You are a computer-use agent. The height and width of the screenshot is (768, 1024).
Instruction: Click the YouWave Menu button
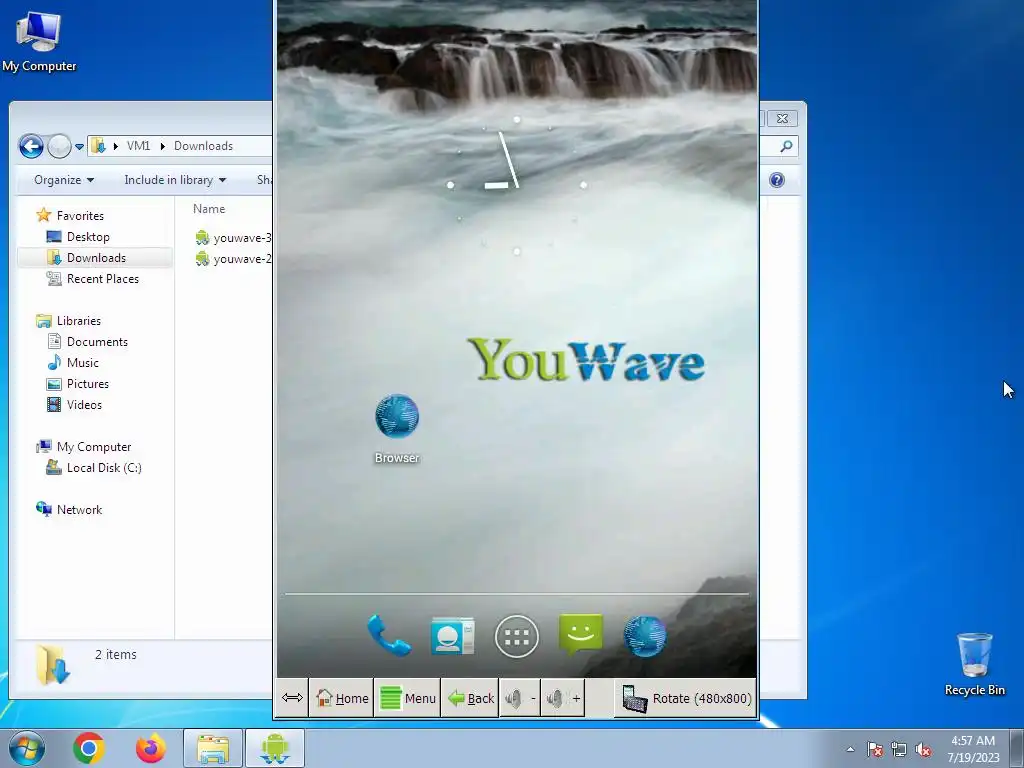coord(408,698)
